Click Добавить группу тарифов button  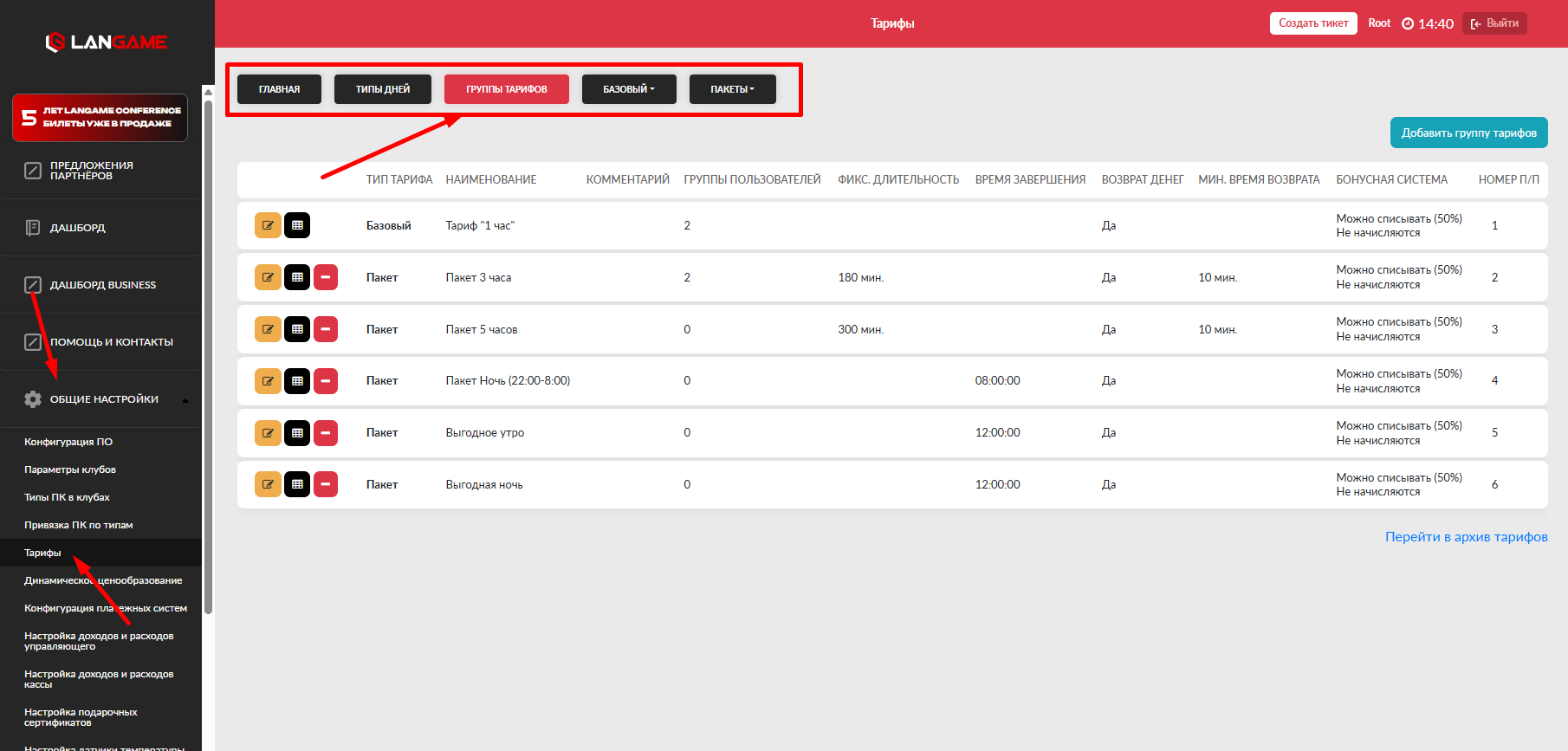(x=1469, y=133)
